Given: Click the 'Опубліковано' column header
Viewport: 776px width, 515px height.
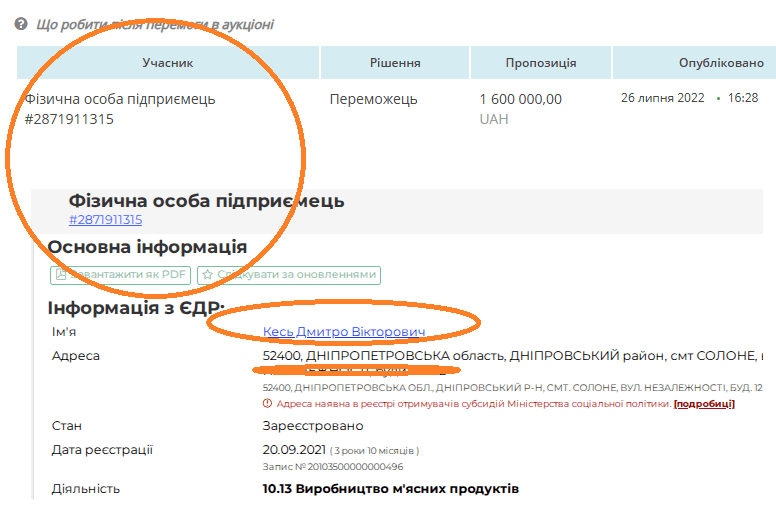Looking at the screenshot, I should pos(720,63).
